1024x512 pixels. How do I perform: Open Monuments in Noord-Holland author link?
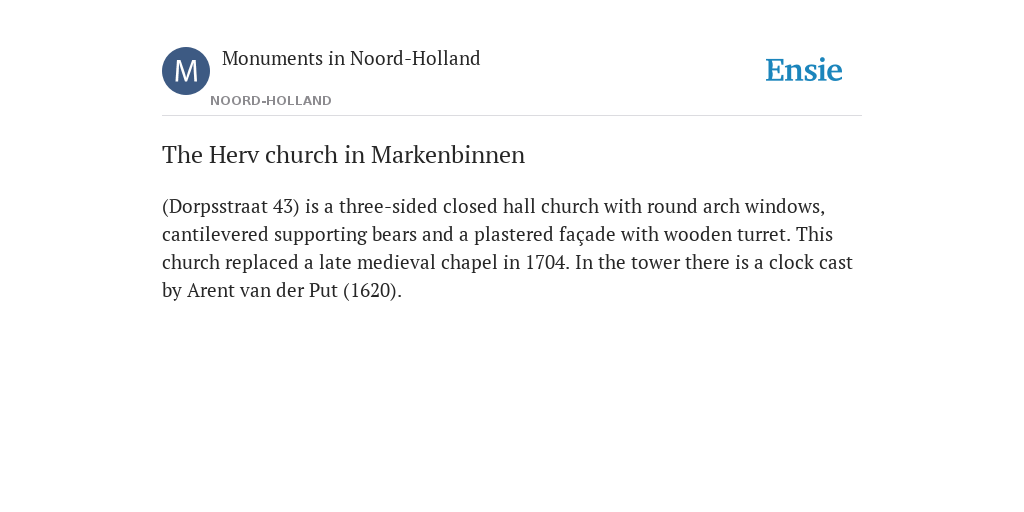pyautogui.click(x=351, y=58)
